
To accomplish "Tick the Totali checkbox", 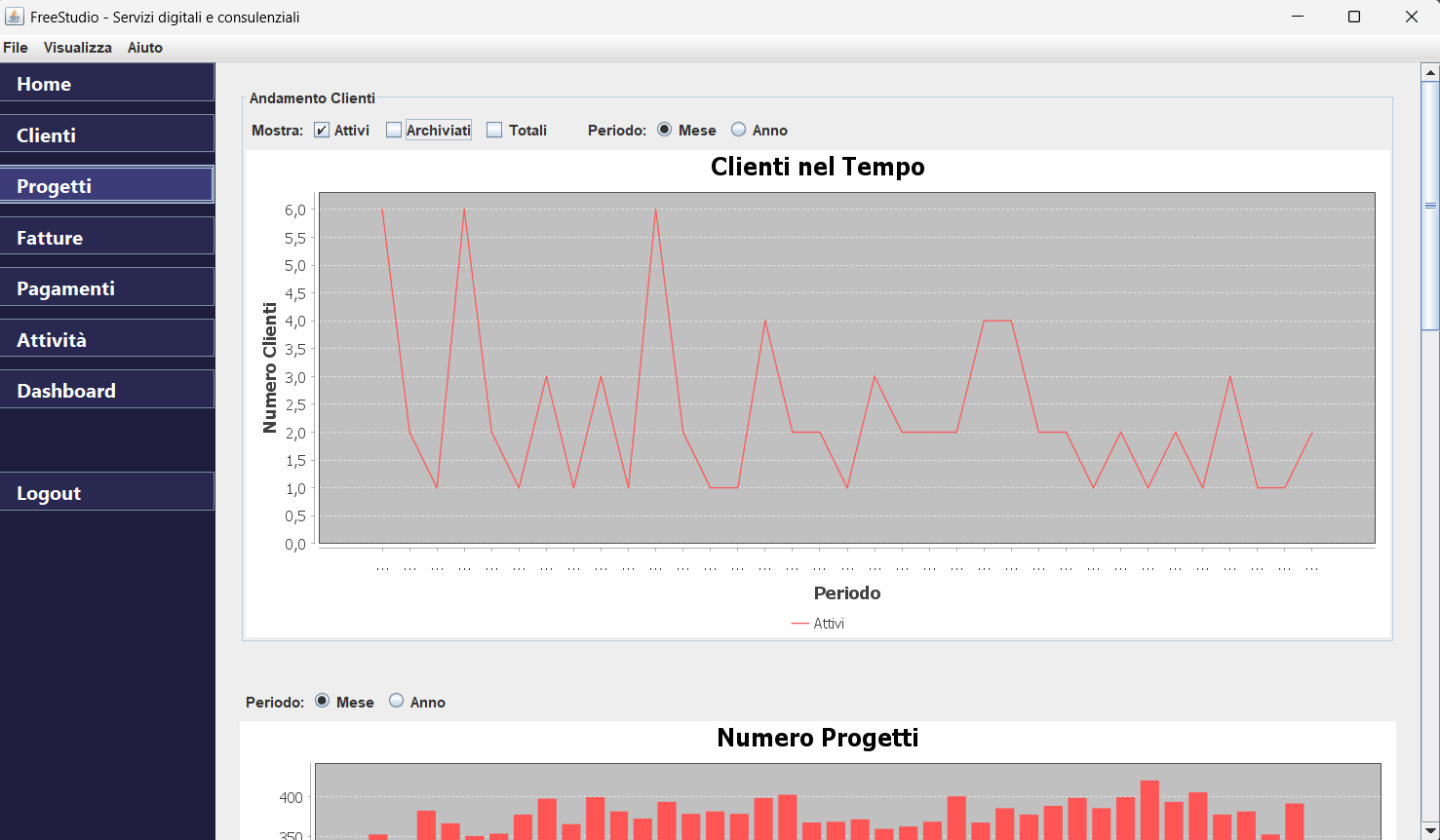I will 494,131.
